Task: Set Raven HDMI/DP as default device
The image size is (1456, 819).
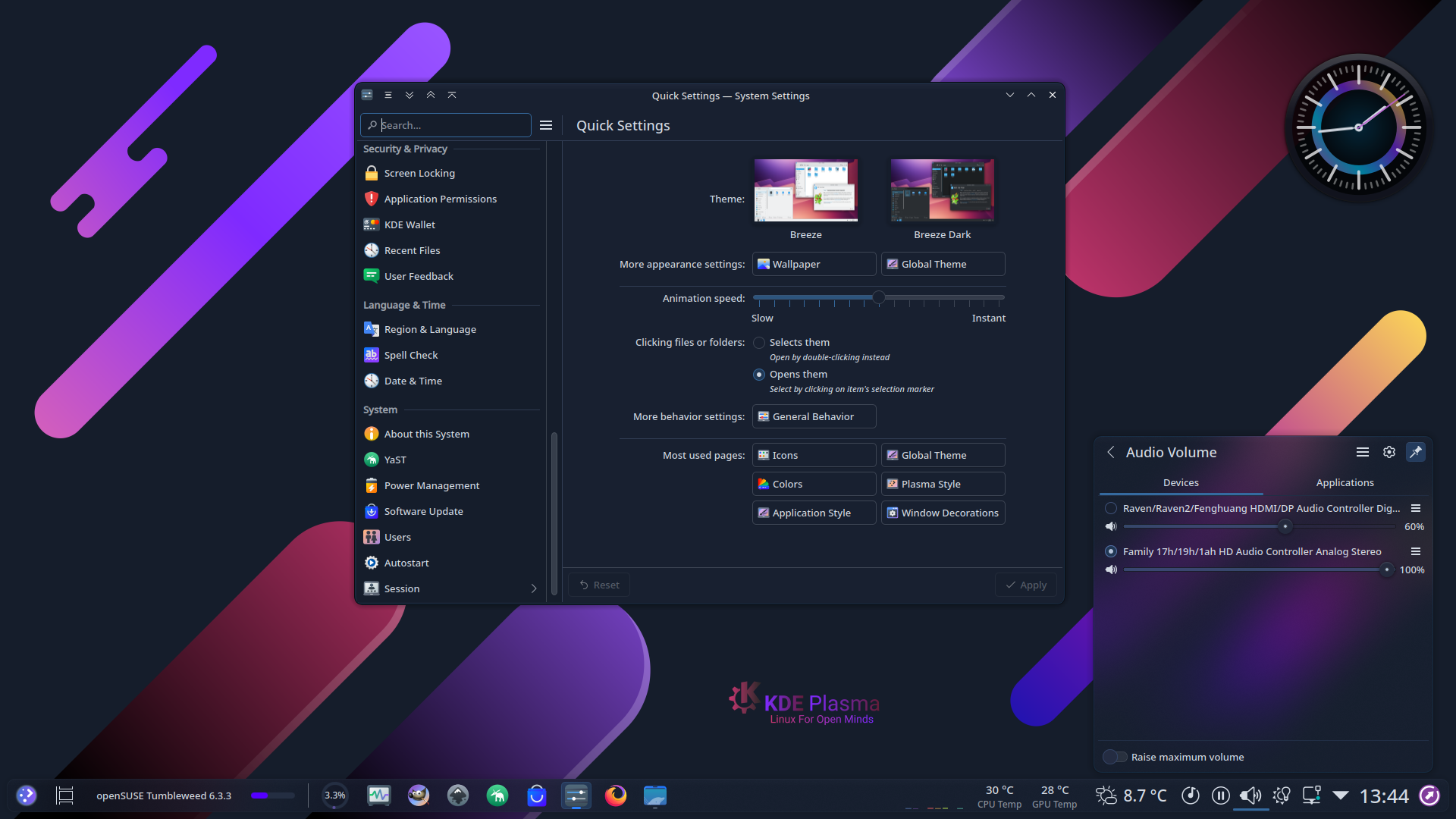Action: tap(1111, 508)
